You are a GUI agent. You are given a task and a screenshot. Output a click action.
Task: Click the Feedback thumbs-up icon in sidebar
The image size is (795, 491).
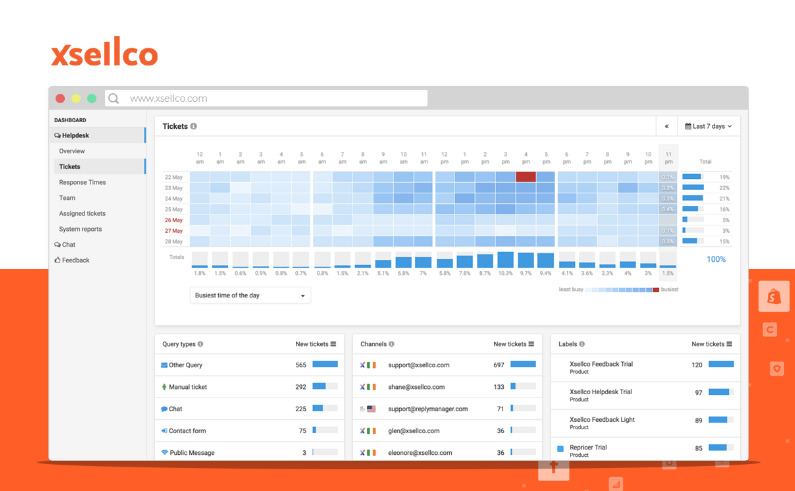[57, 260]
